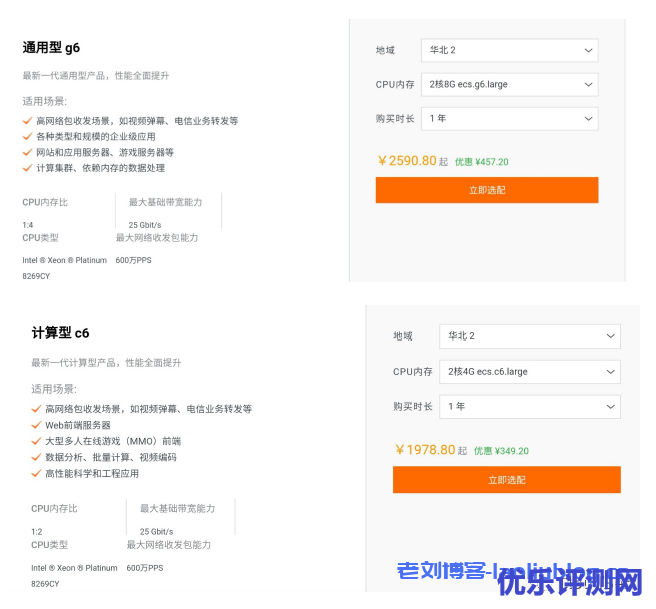Expand the 2核4G ecs.c6.large dropdown
Viewport: 656px width, 609px height.
[530, 371]
